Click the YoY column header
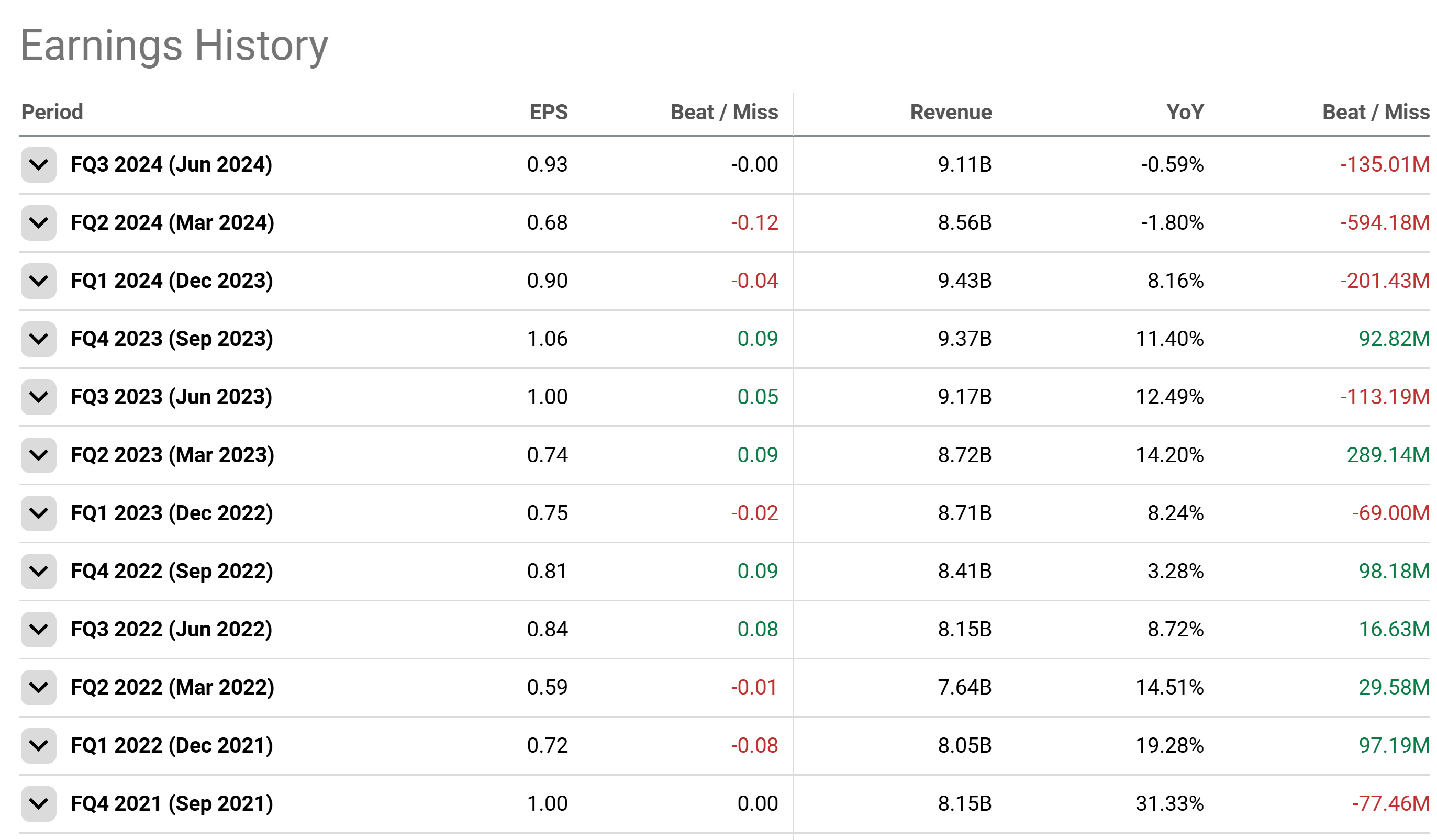This screenshot has width=1437, height=840. [1184, 112]
